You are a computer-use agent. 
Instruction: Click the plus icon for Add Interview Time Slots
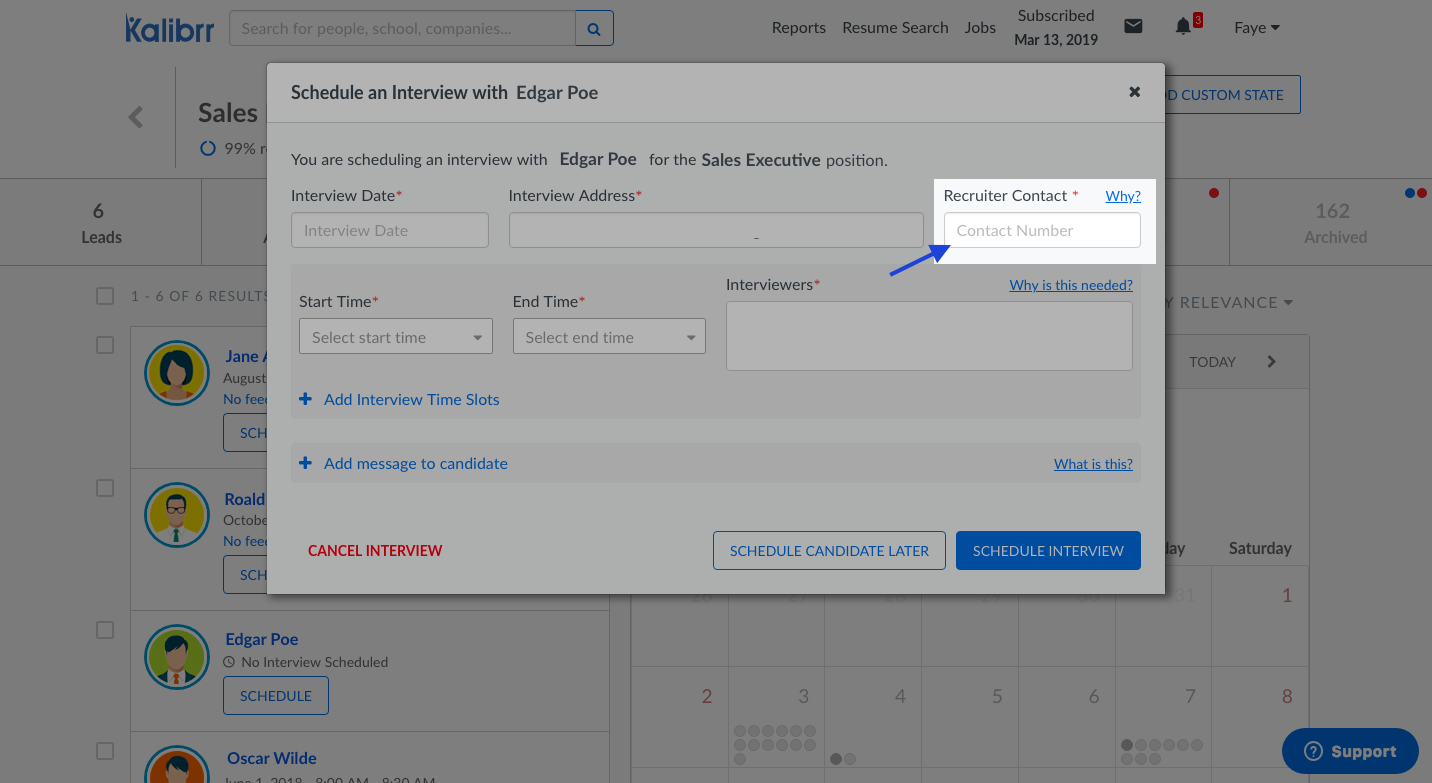306,399
